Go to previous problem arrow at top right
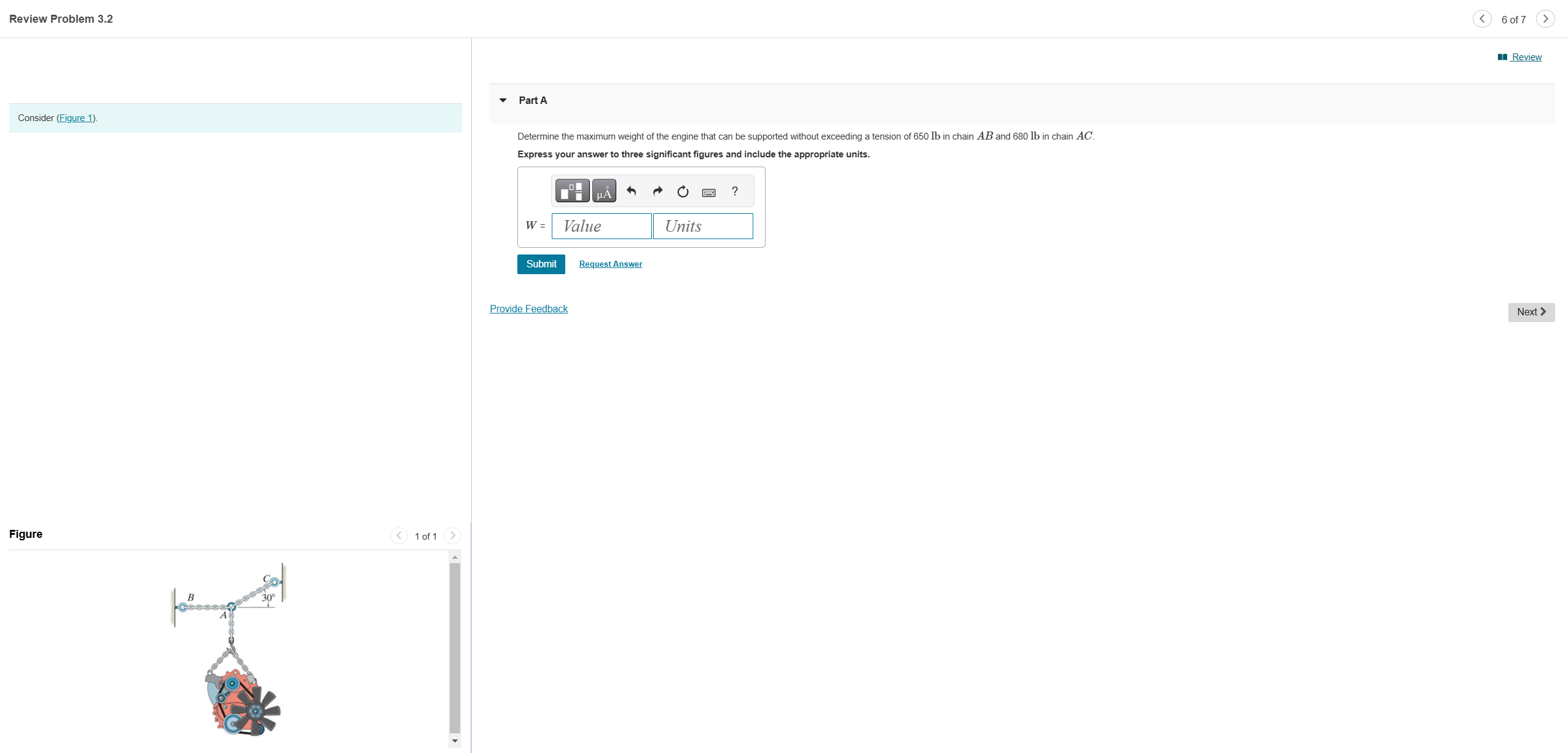 point(1481,19)
